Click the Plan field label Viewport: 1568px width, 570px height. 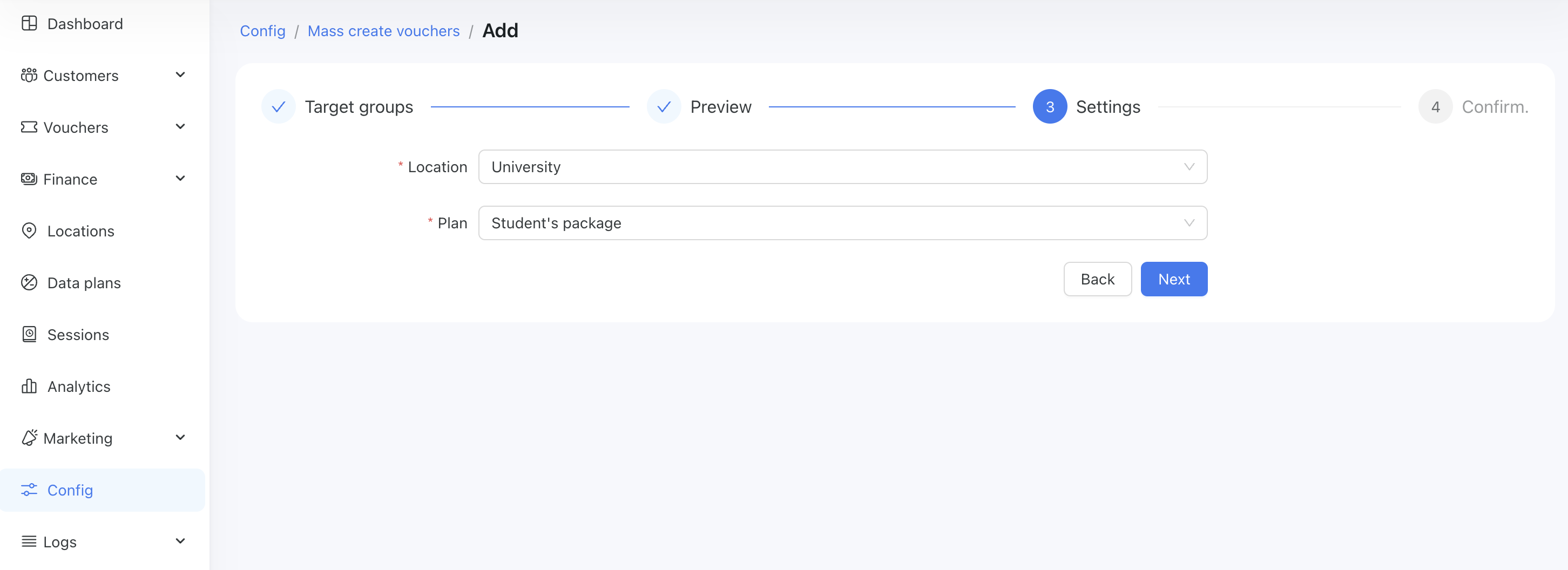point(452,223)
